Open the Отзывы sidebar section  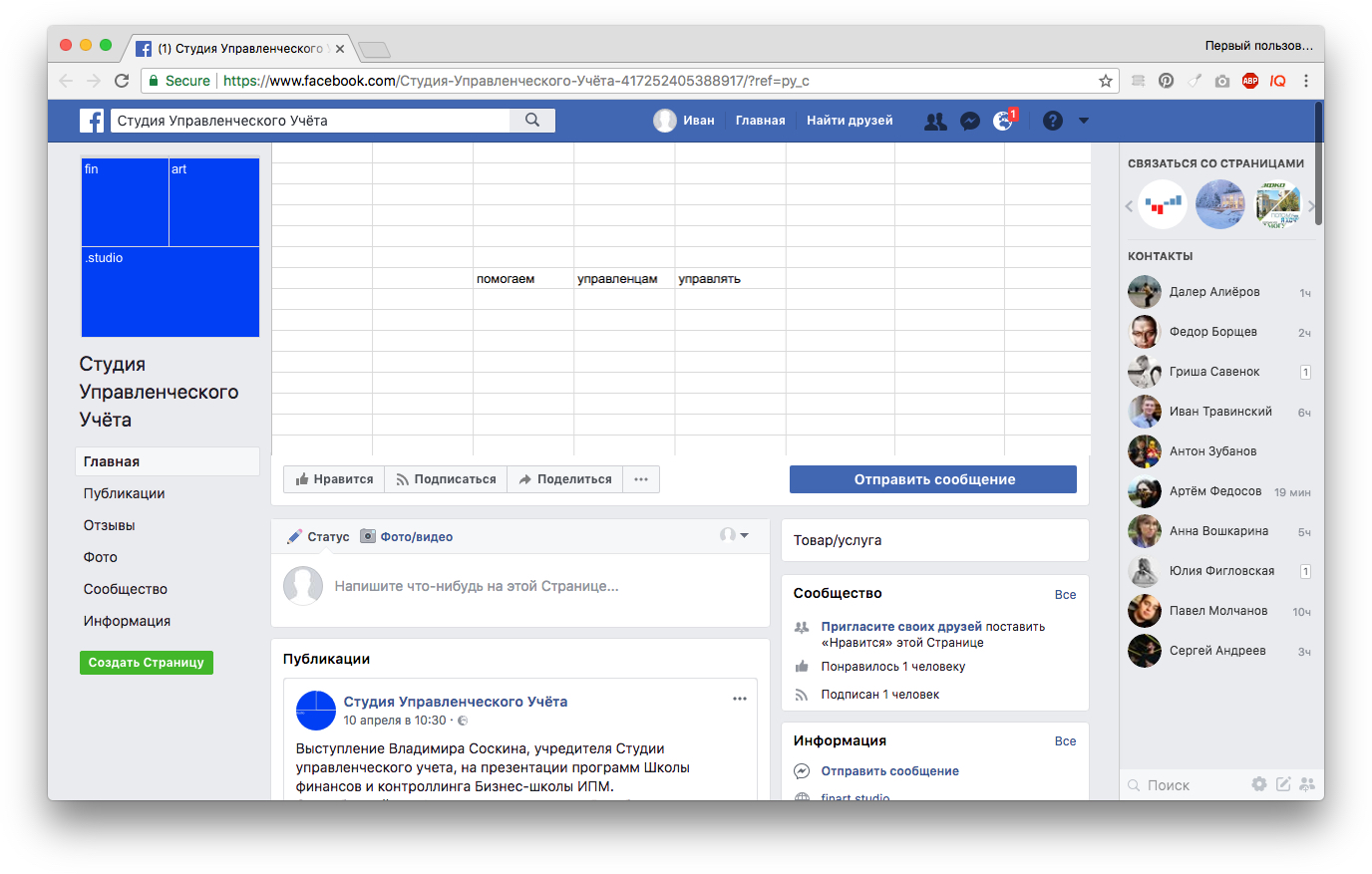[x=110, y=525]
